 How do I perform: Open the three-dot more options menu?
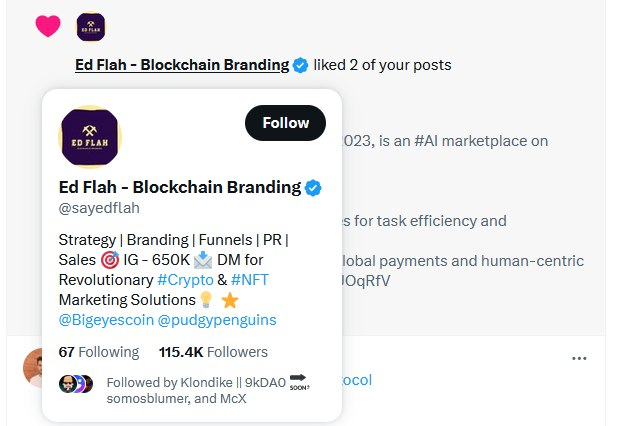tap(579, 358)
